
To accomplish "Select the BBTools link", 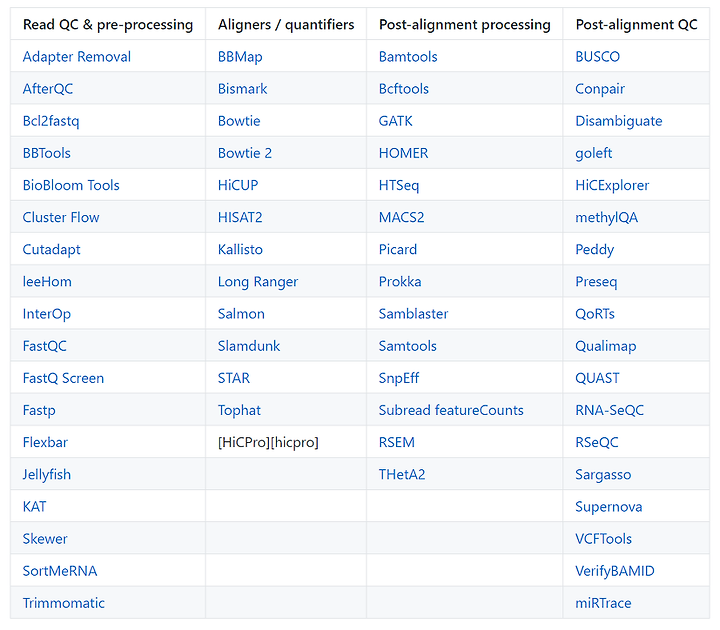I will point(47,153).
